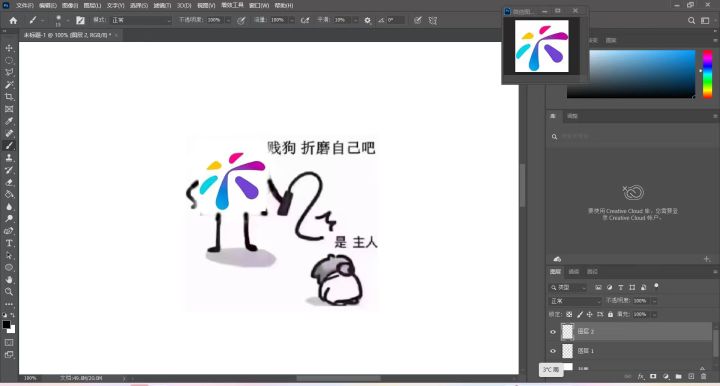
Task: Open layer filter type dropdown 类型
Action: click(568, 287)
